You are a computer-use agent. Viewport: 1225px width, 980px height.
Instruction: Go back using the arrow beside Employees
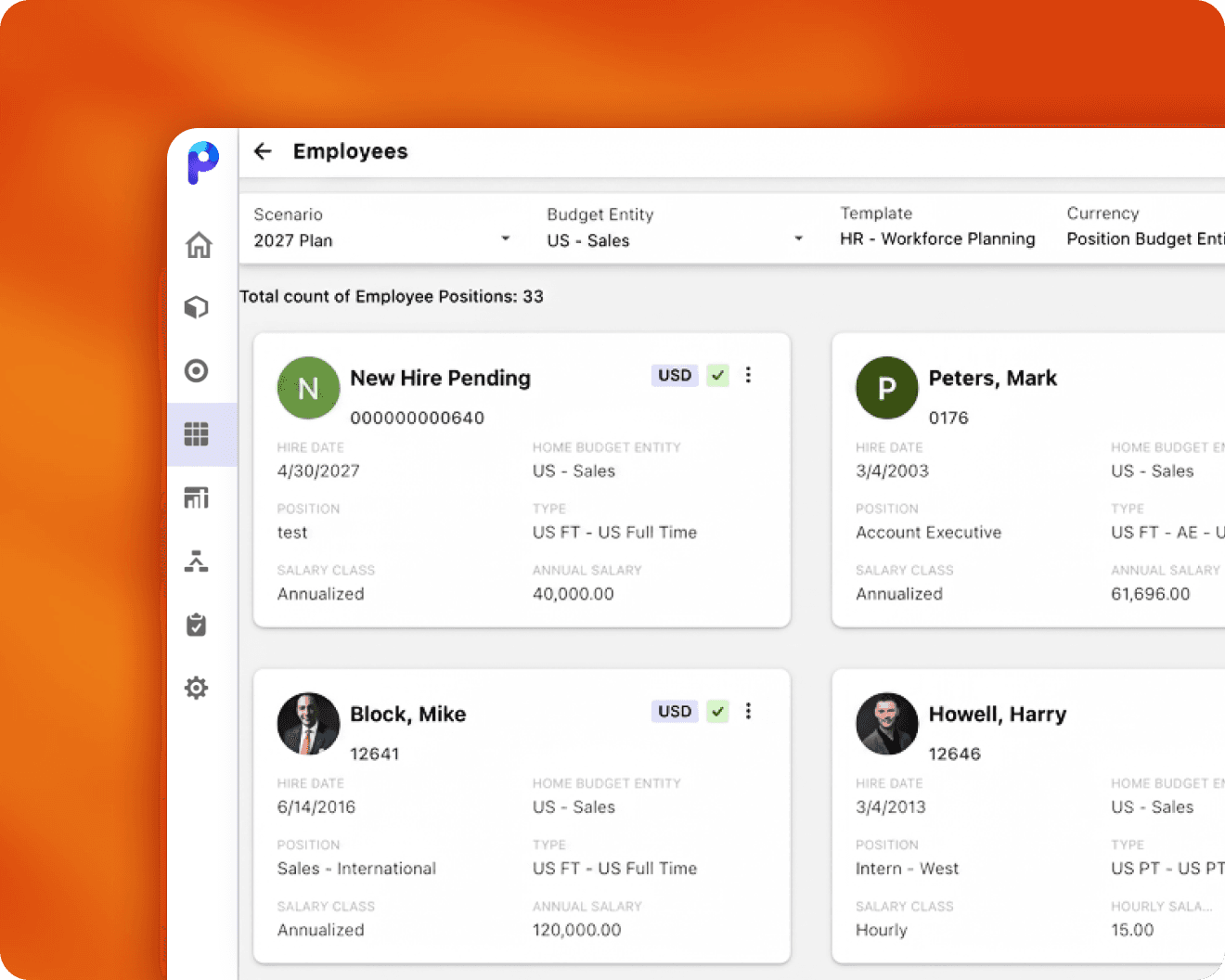tap(263, 151)
